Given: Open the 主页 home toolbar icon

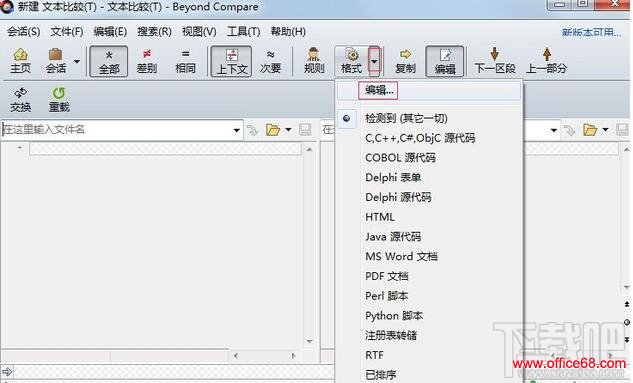Looking at the screenshot, I should coord(21,61).
